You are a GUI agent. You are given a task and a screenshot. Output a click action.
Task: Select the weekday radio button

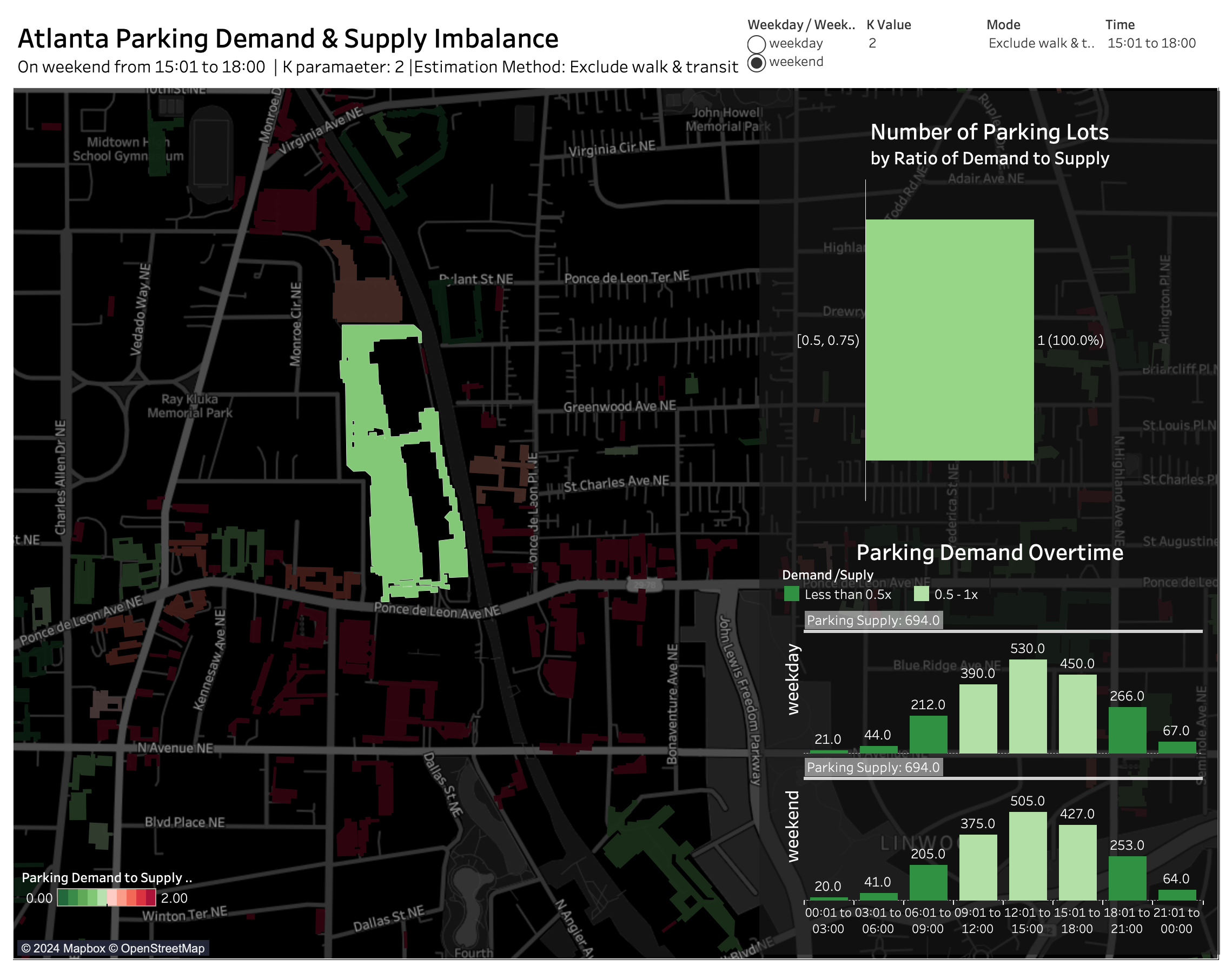tap(756, 44)
